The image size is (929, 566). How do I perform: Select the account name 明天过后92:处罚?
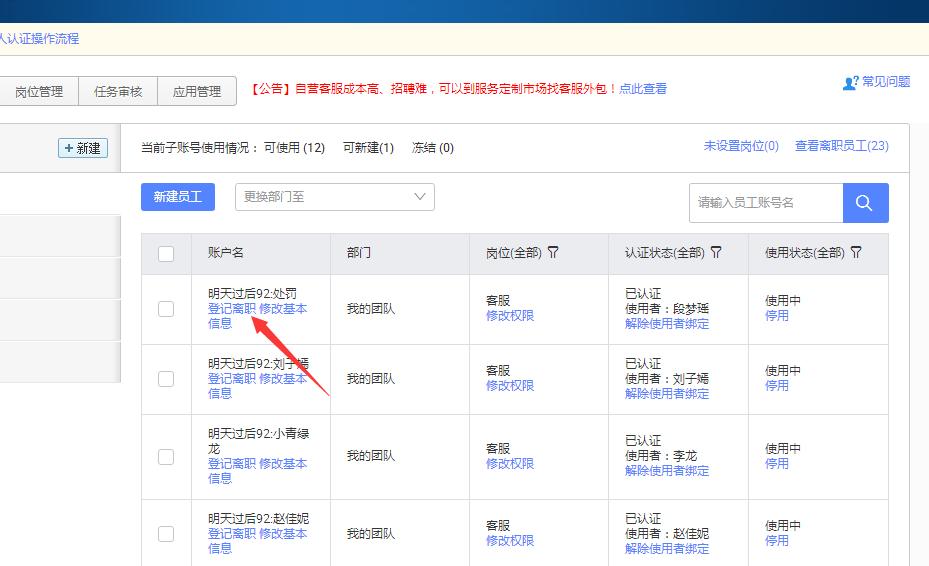click(252, 293)
